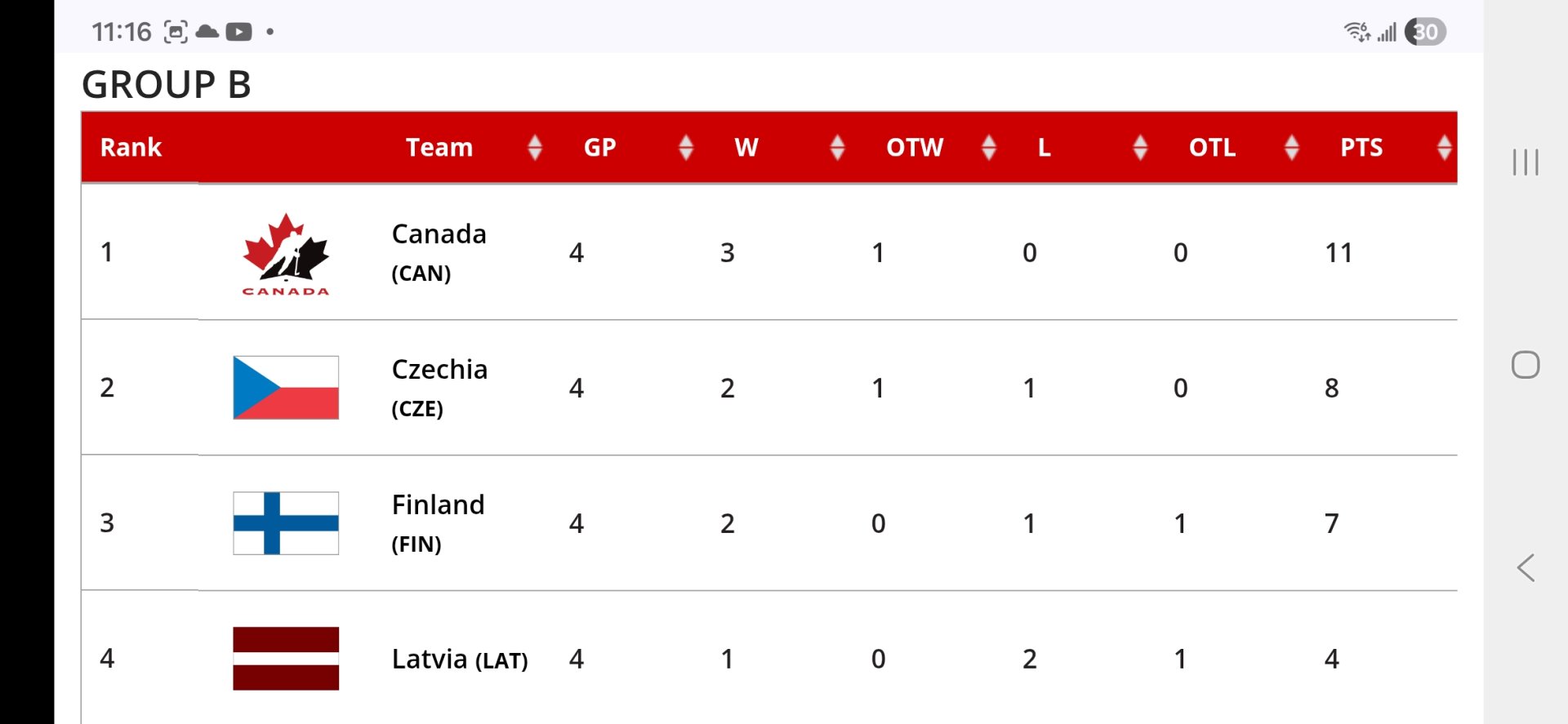This screenshot has width=1568, height=724.
Task: Tap the Latvia flag icon
Action: tap(286, 659)
